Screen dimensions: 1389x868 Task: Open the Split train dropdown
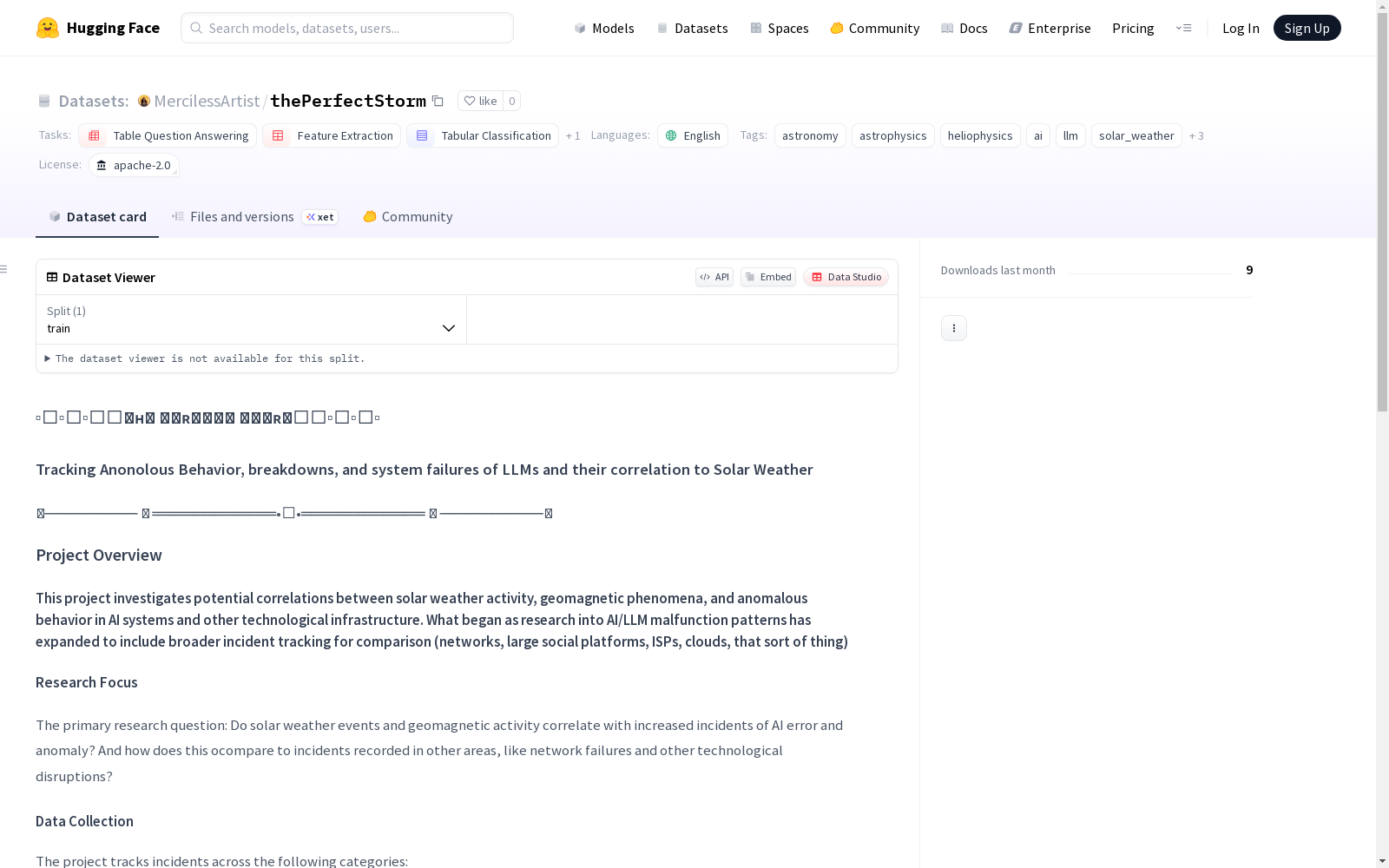coord(251,319)
